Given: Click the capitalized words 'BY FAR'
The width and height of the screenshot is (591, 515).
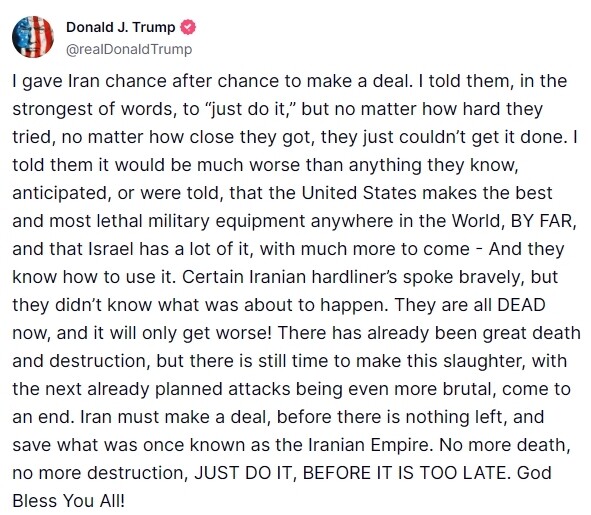Looking at the screenshot, I should pos(541,221).
